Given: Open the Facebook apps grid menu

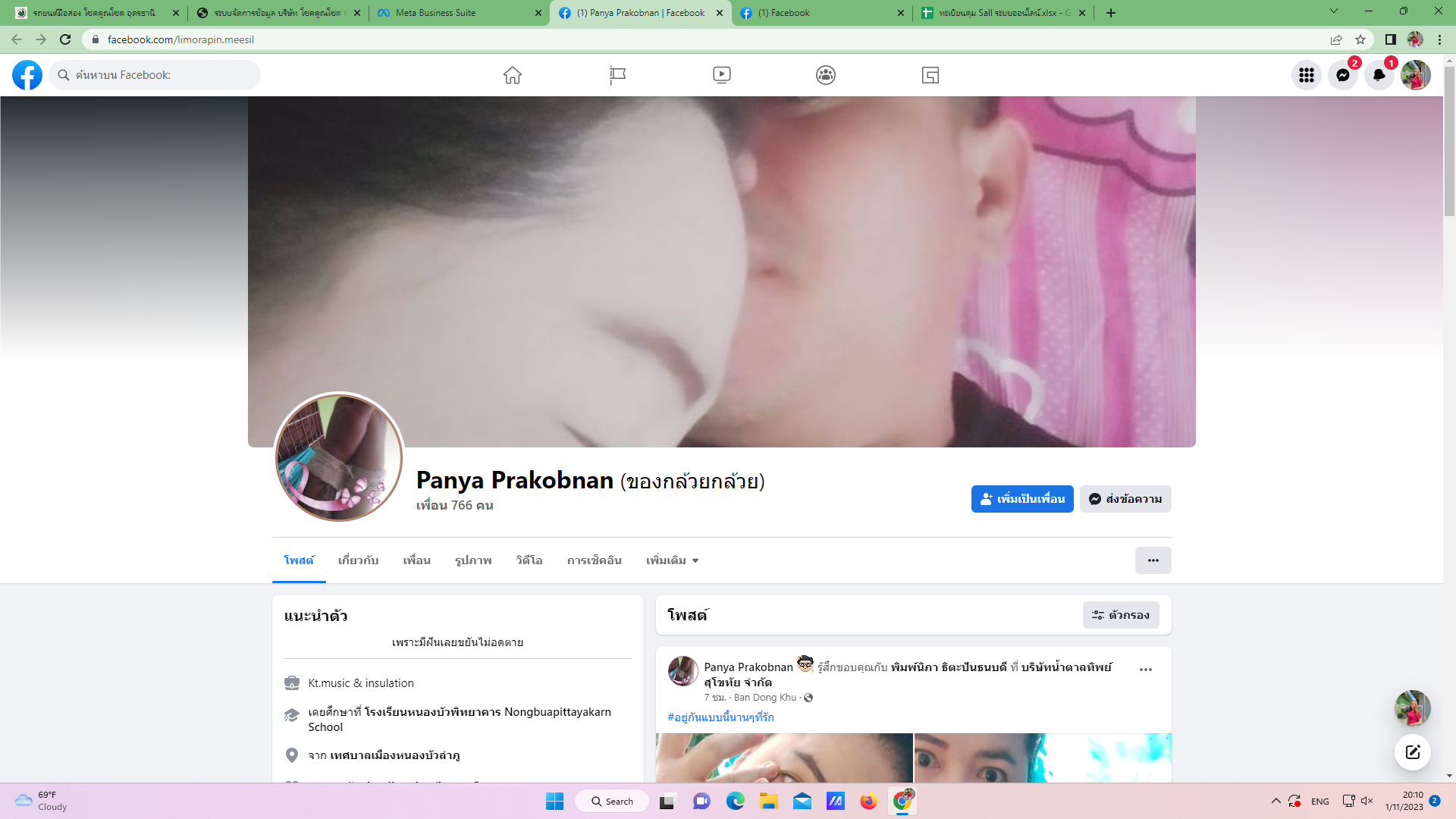Looking at the screenshot, I should click(1306, 75).
